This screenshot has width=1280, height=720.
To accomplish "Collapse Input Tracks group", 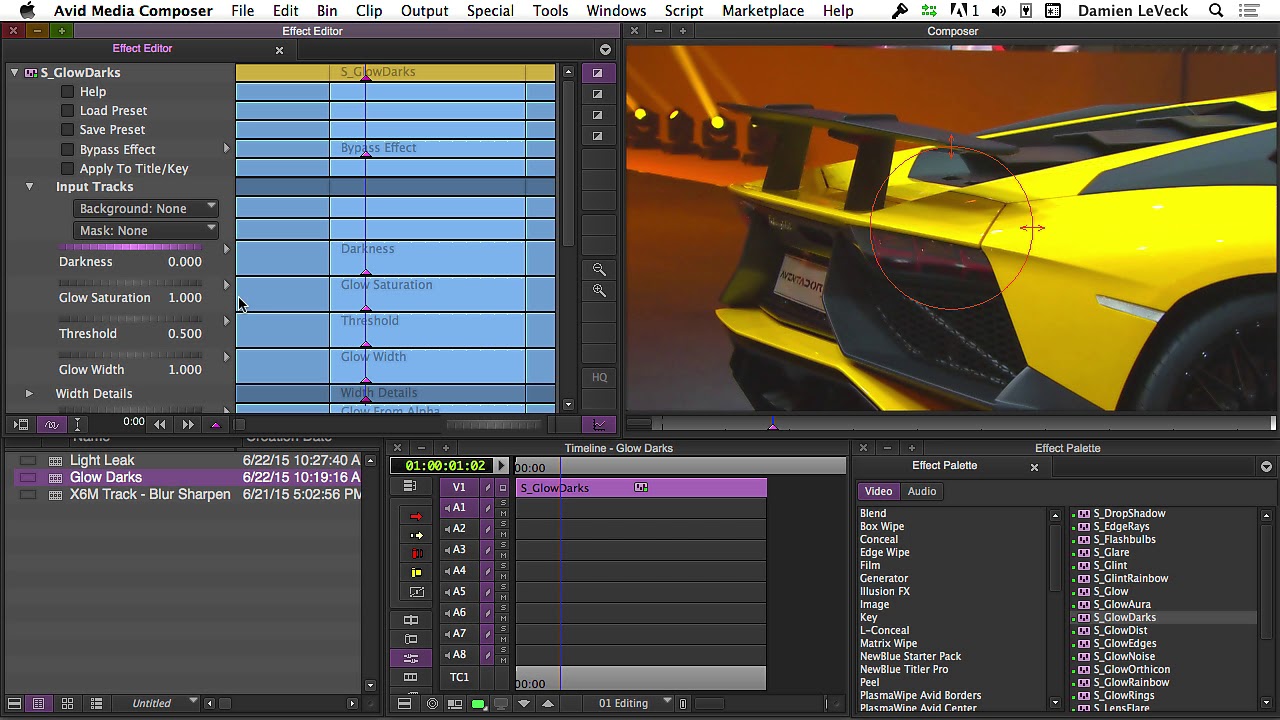I will (x=29, y=187).
